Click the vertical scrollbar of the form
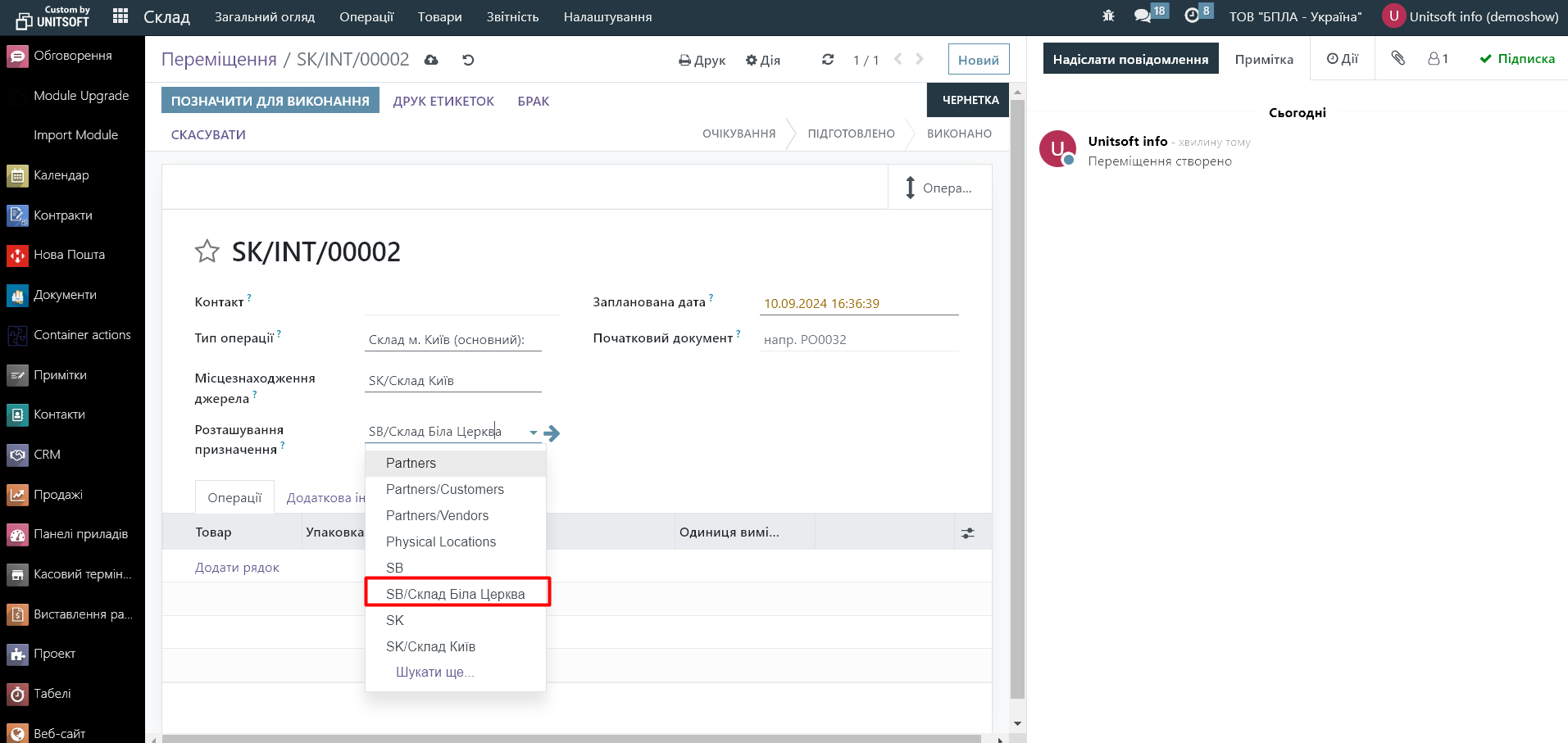The image size is (1568, 743). pos(1017,393)
